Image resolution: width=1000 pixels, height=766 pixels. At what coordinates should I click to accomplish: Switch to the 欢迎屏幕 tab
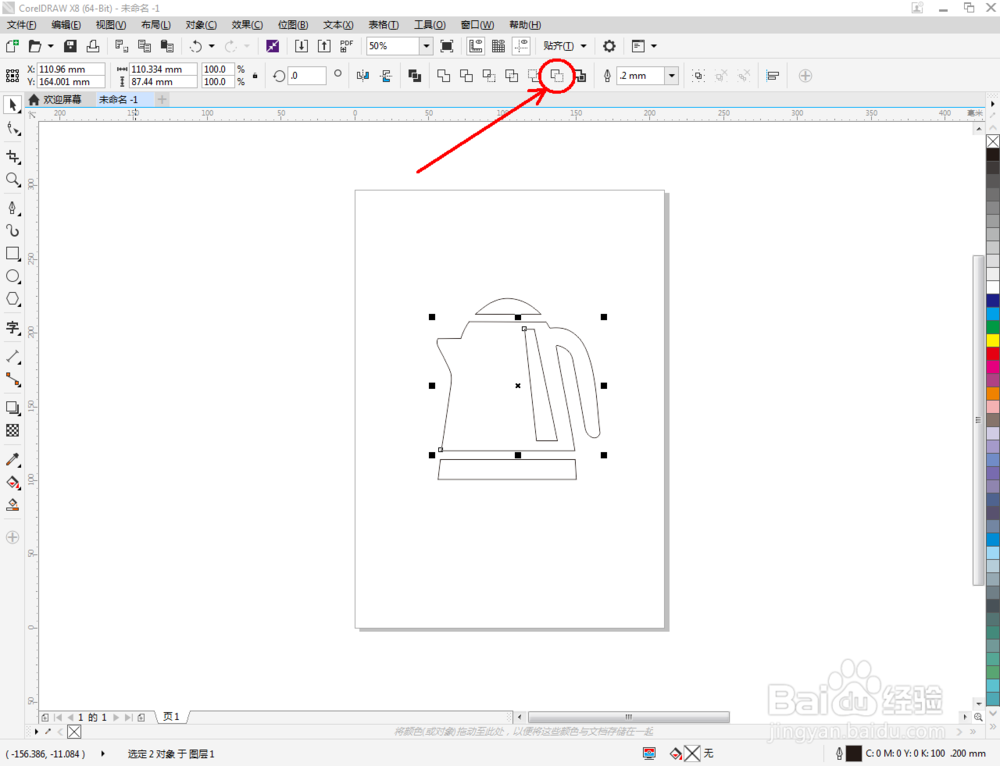(x=62, y=99)
